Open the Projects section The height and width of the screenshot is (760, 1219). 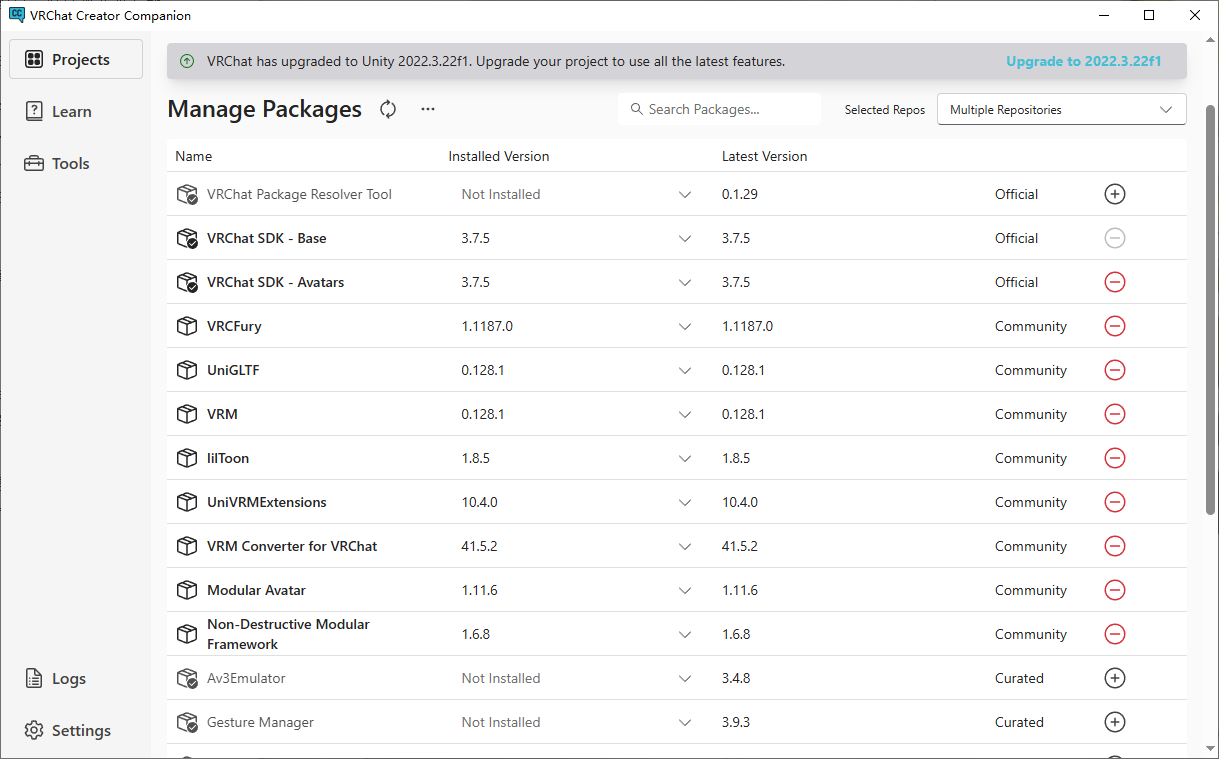(76, 59)
